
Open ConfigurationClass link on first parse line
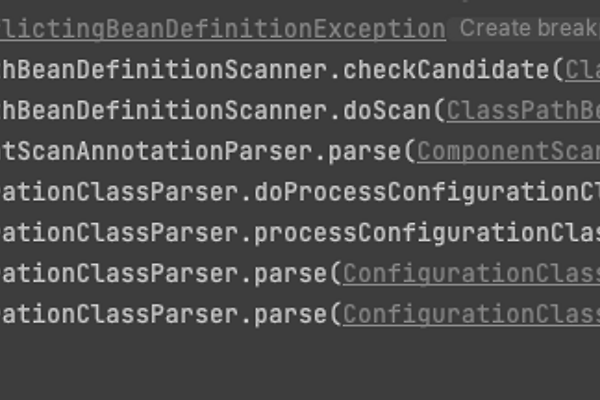point(471,273)
